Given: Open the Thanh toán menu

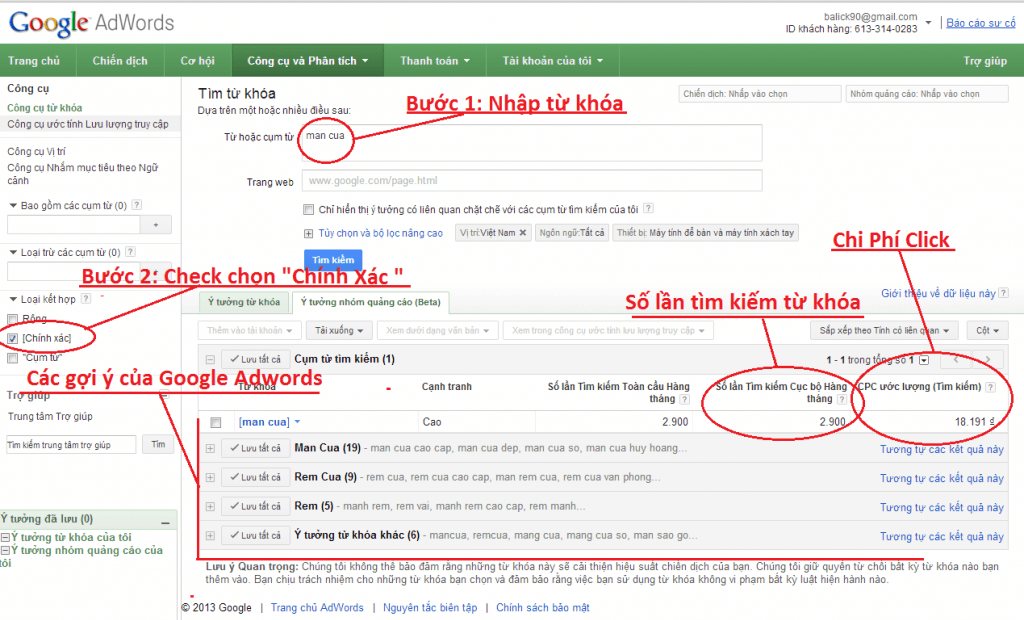Looking at the screenshot, I should [x=435, y=61].
